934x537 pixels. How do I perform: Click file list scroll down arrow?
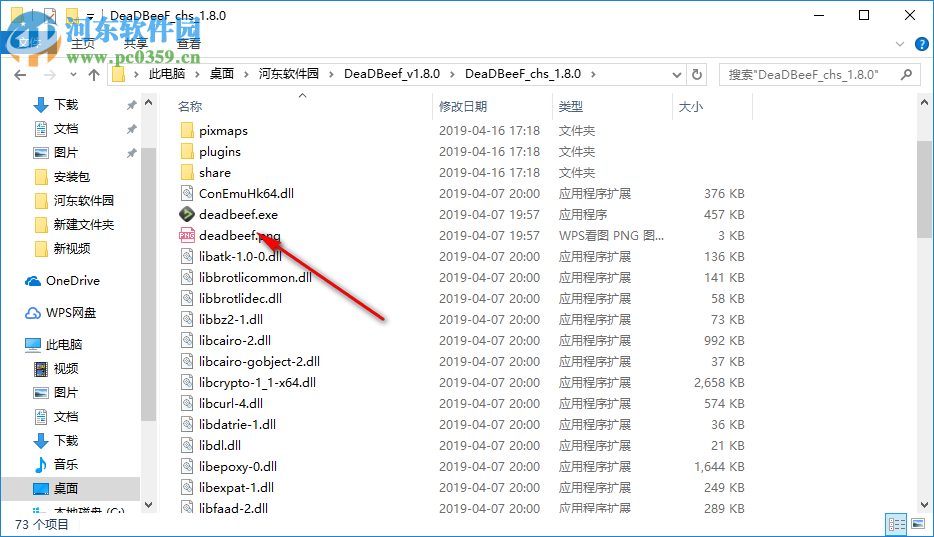coord(924,505)
